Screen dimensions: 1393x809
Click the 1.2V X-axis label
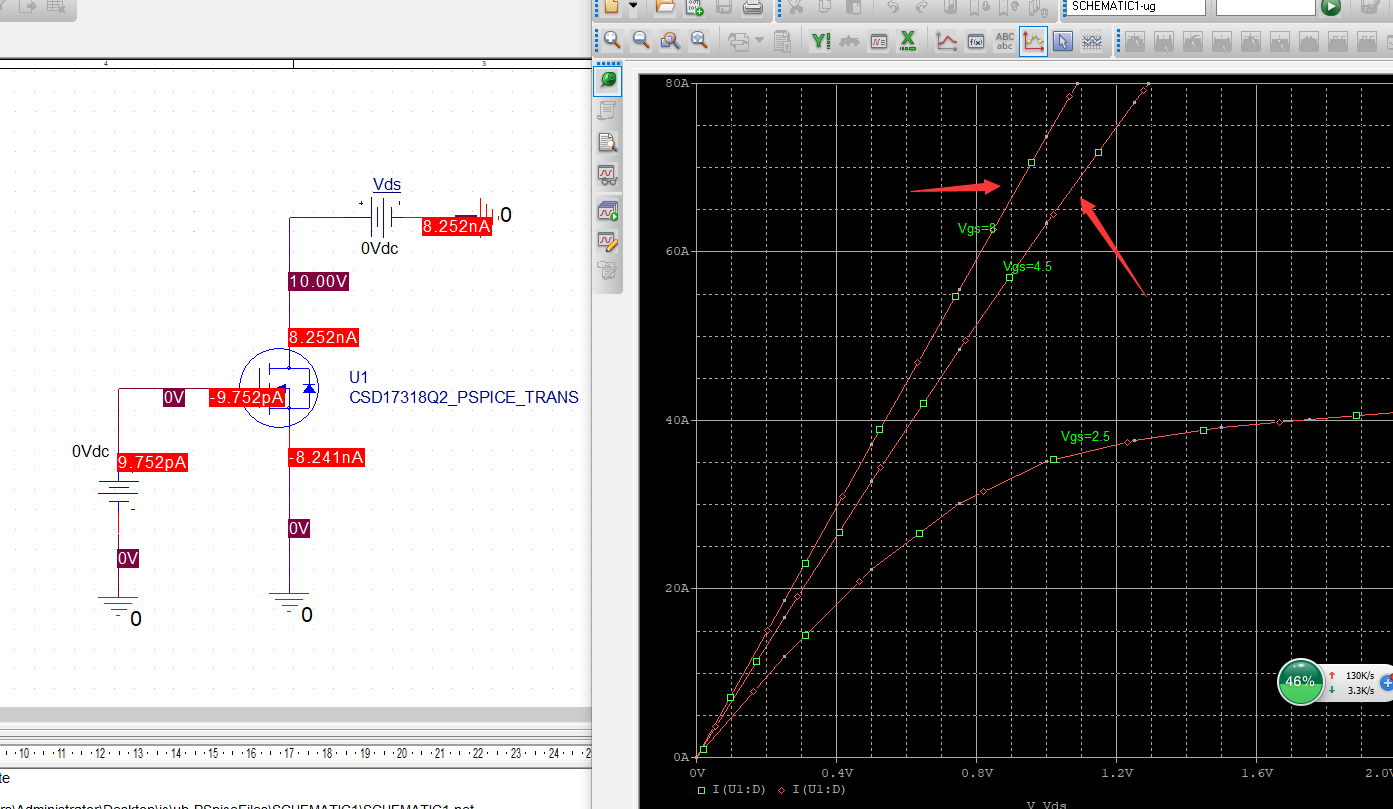click(x=1116, y=773)
